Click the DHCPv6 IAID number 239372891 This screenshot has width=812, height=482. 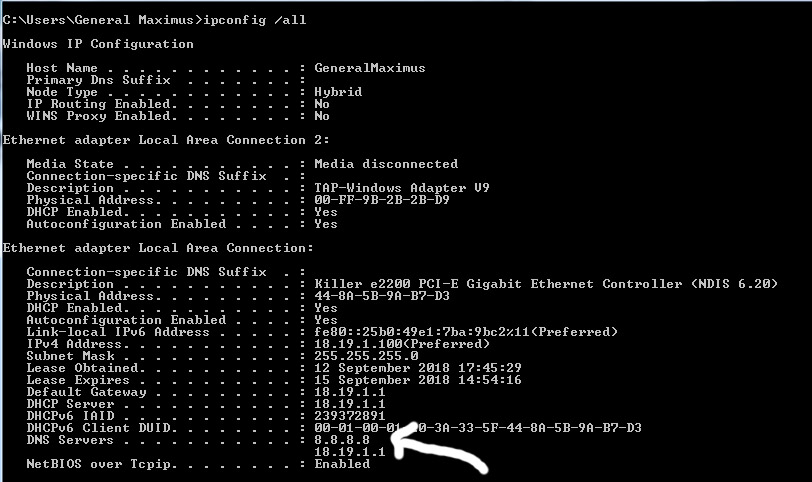[350, 416]
